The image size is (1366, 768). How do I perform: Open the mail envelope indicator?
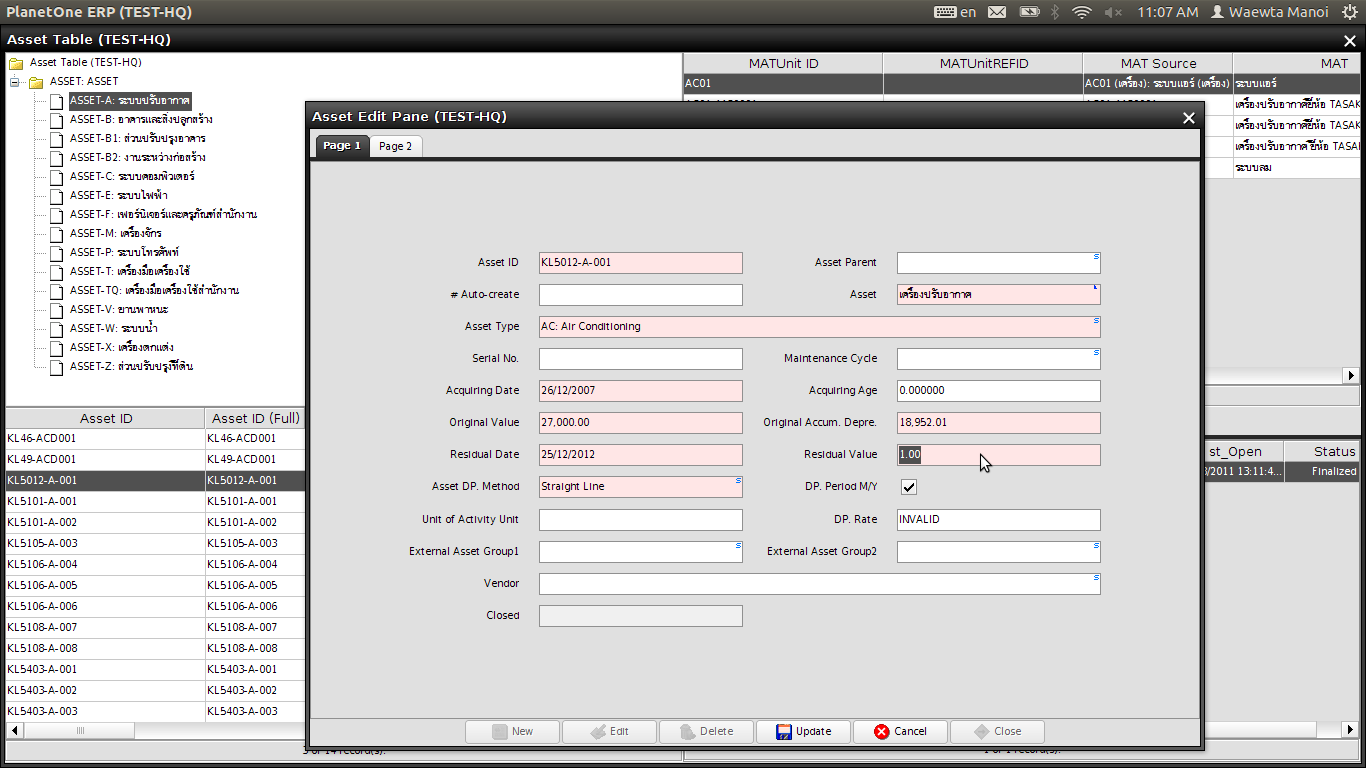pos(997,12)
